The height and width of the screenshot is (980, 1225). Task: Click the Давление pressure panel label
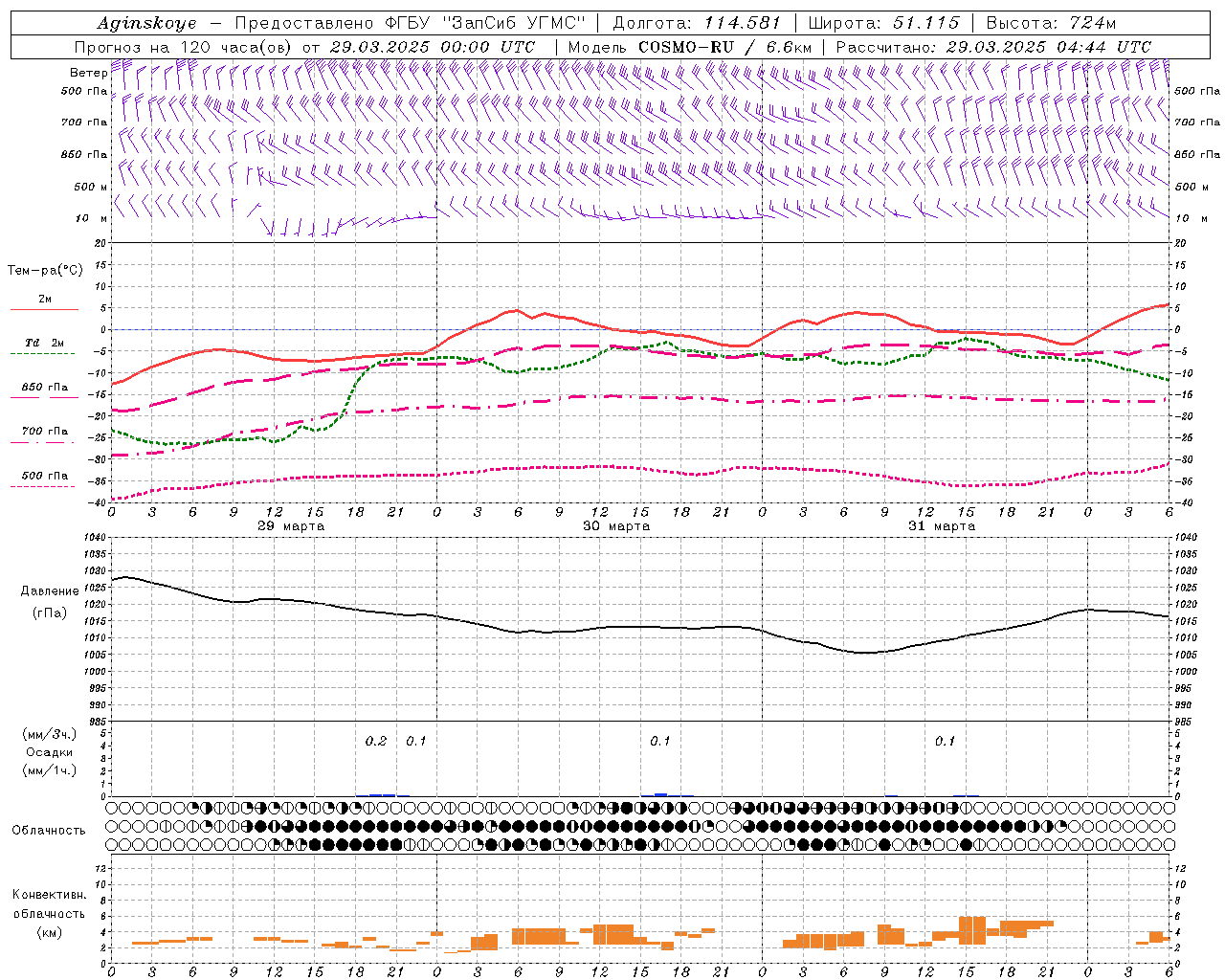(x=50, y=591)
